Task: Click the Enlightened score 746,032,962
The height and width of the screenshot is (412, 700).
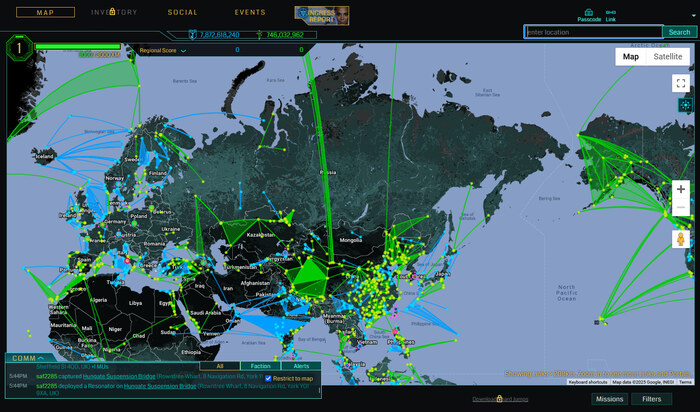Action: [285, 34]
